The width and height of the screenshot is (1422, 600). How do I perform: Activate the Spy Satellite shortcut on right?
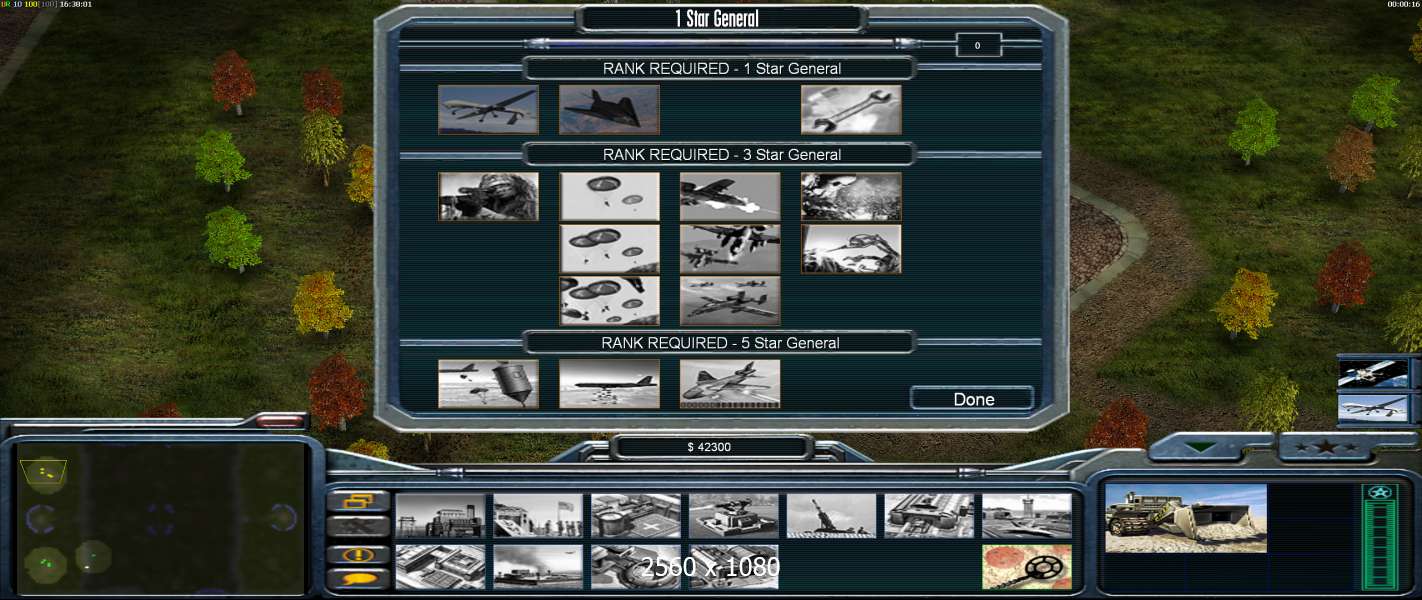1373,374
